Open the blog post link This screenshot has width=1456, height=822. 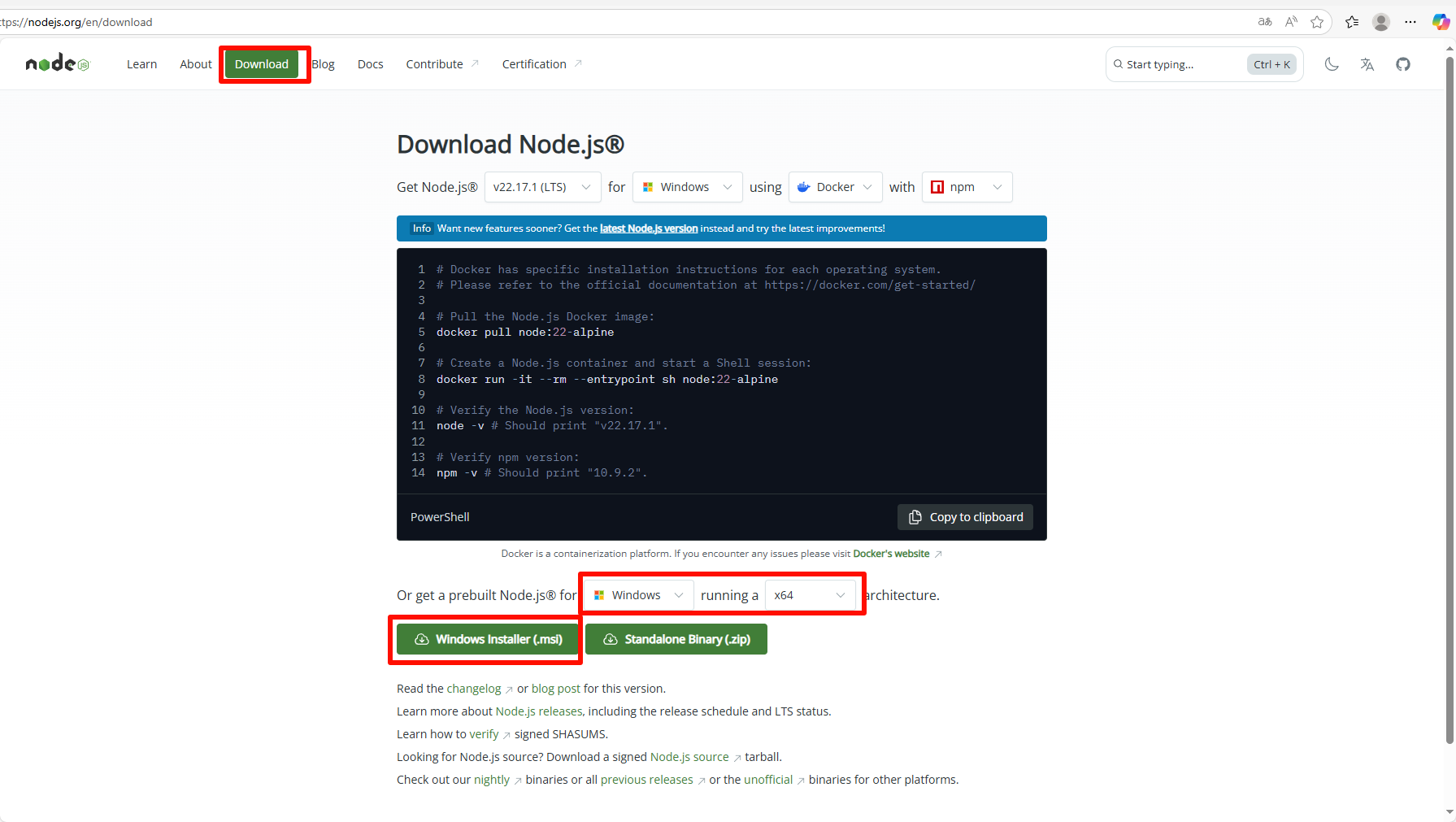coord(556,689)
